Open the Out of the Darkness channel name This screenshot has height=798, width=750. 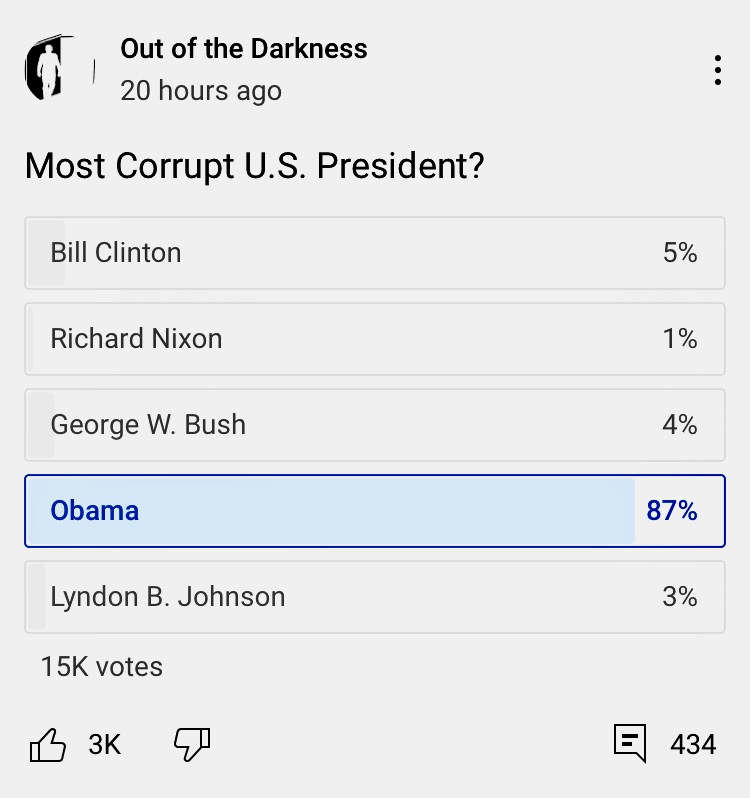[x=244, y=48]
